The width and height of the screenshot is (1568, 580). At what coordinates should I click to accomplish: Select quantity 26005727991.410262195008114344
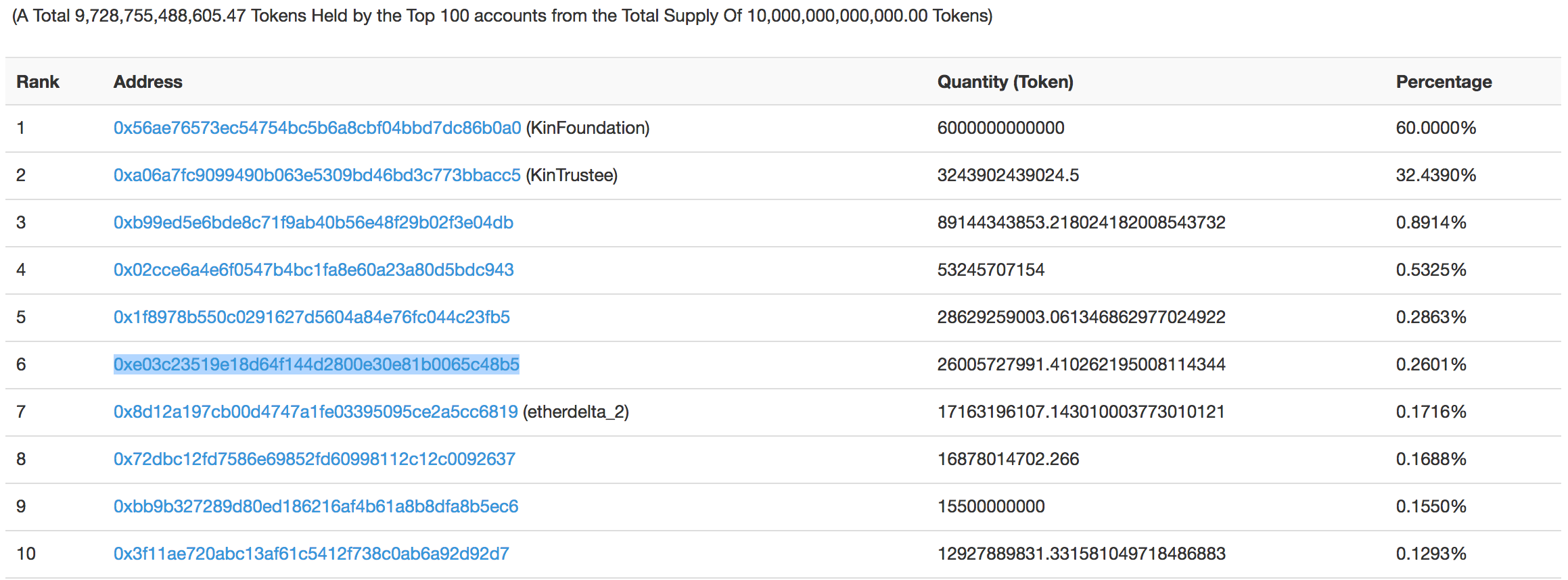pyautogui.click(x=1081, y=364)
